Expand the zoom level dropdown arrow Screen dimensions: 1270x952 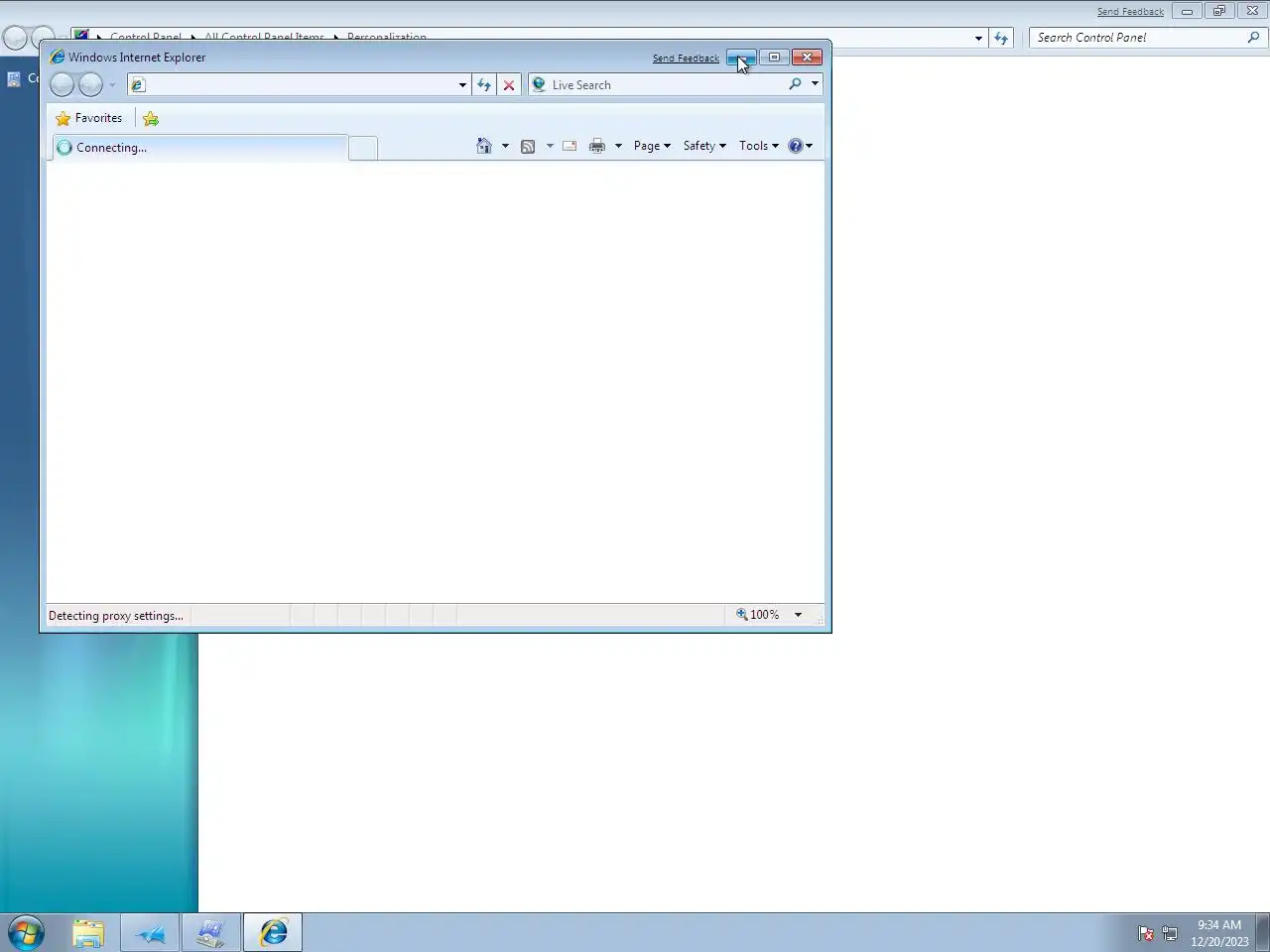pyautogui.click(x=798, y=615)
